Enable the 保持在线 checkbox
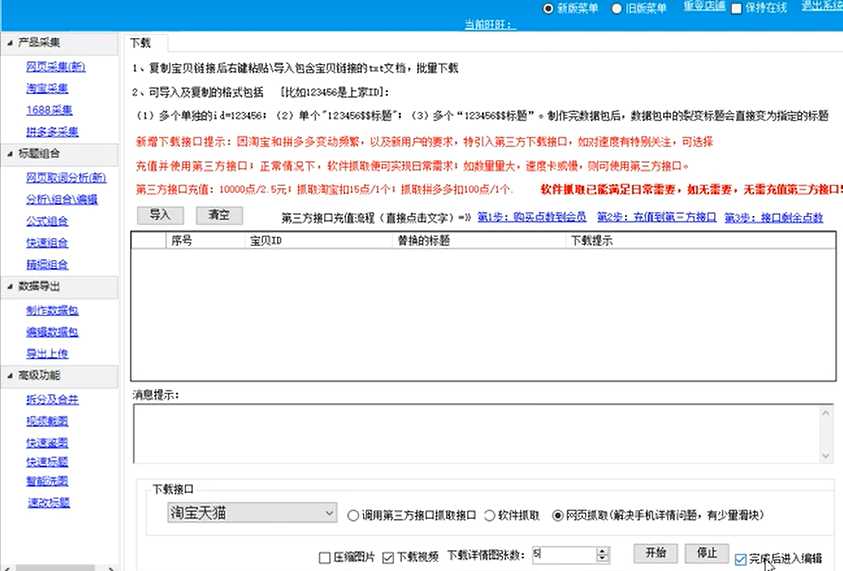843x571 pixels. tap(737, 8)
